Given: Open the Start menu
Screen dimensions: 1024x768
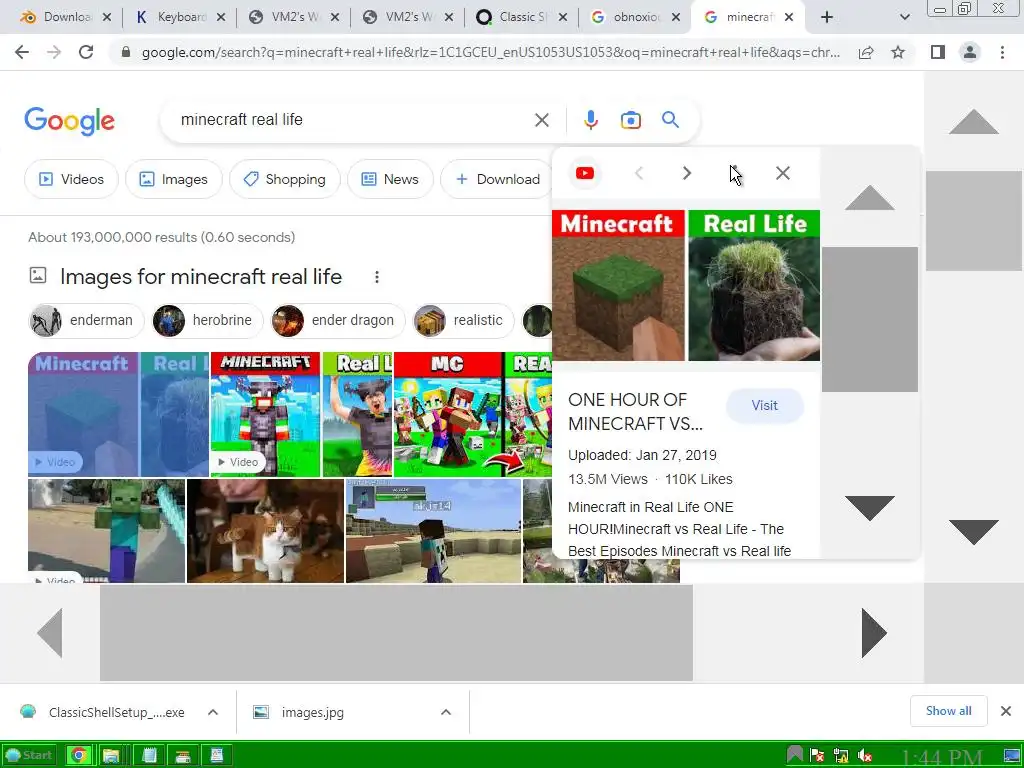Looking at the screenshot, I should [x=29, y=756].
